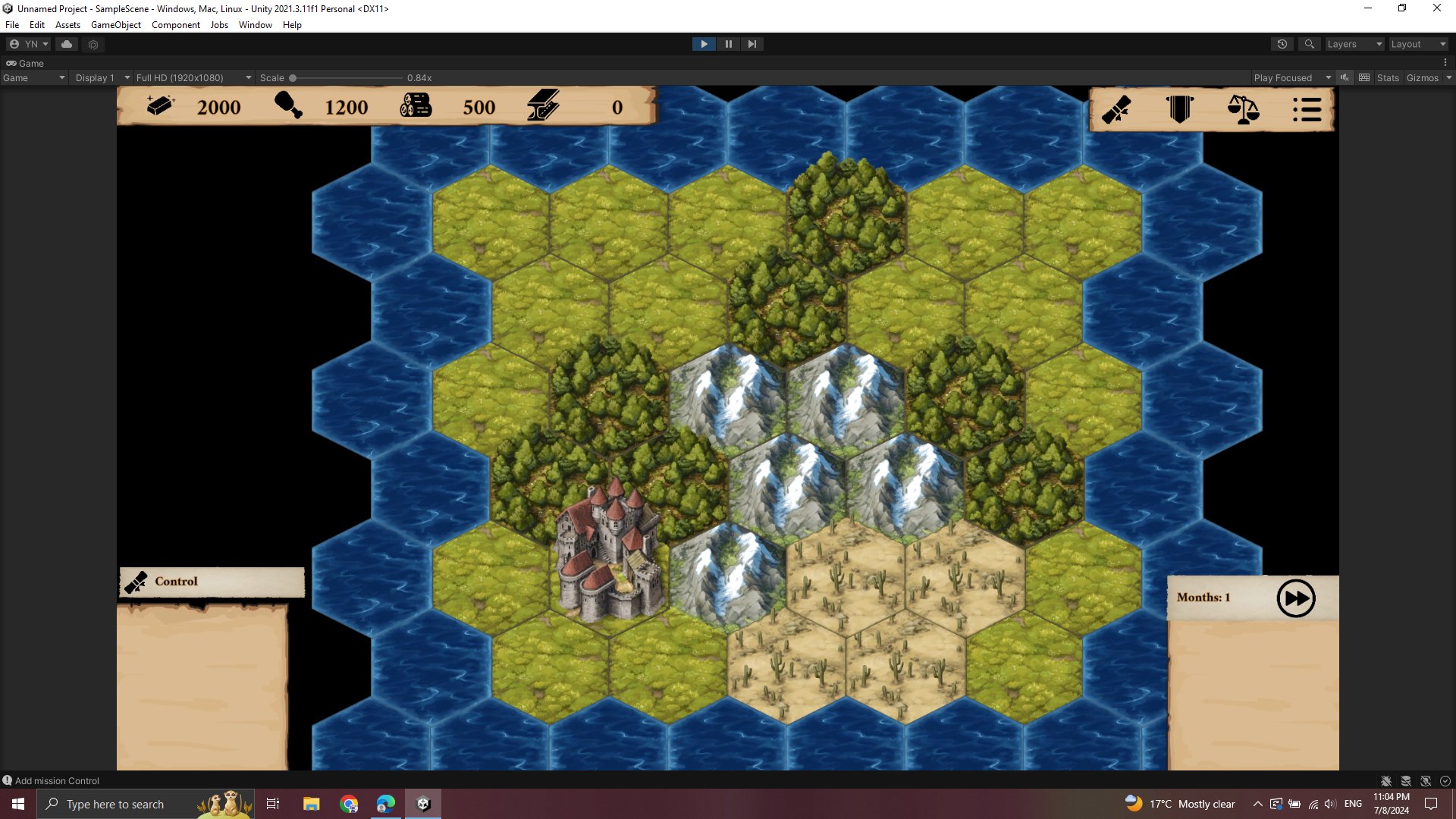This screenshot has width=1456, height=819.
Task: Open the Play Focused dropdown
Action: (1292, 77)
